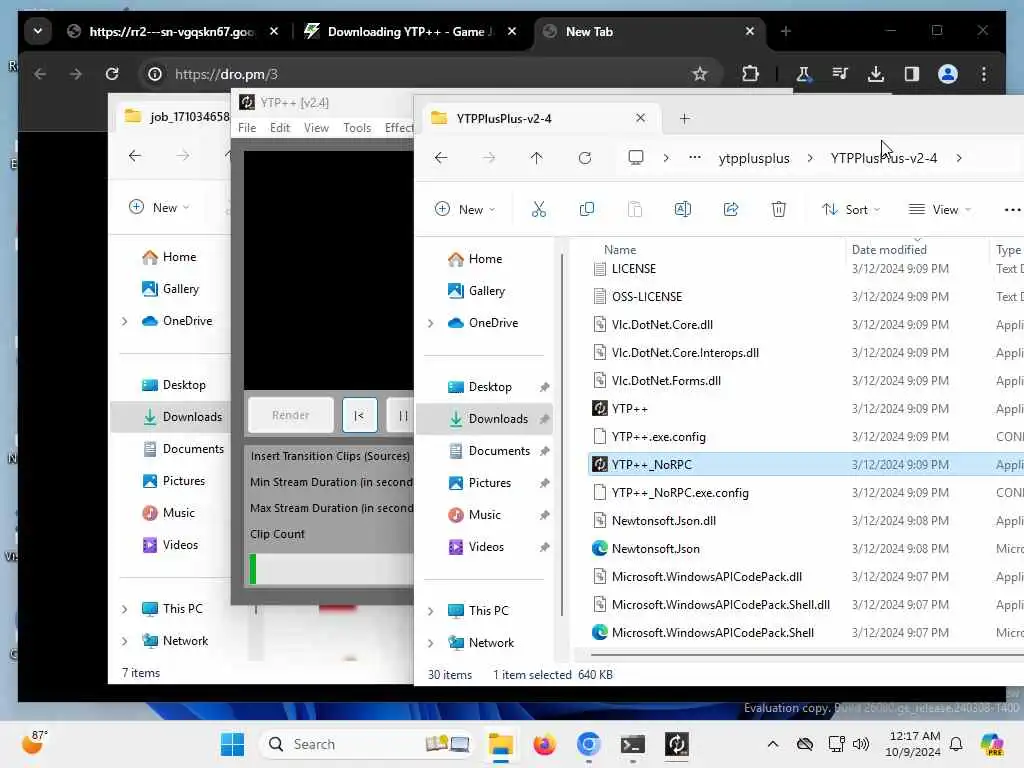This screenshot has height=768, width=1024.
Task: Click the This PC monitor icon in address bar
Action: pos(635,158)
